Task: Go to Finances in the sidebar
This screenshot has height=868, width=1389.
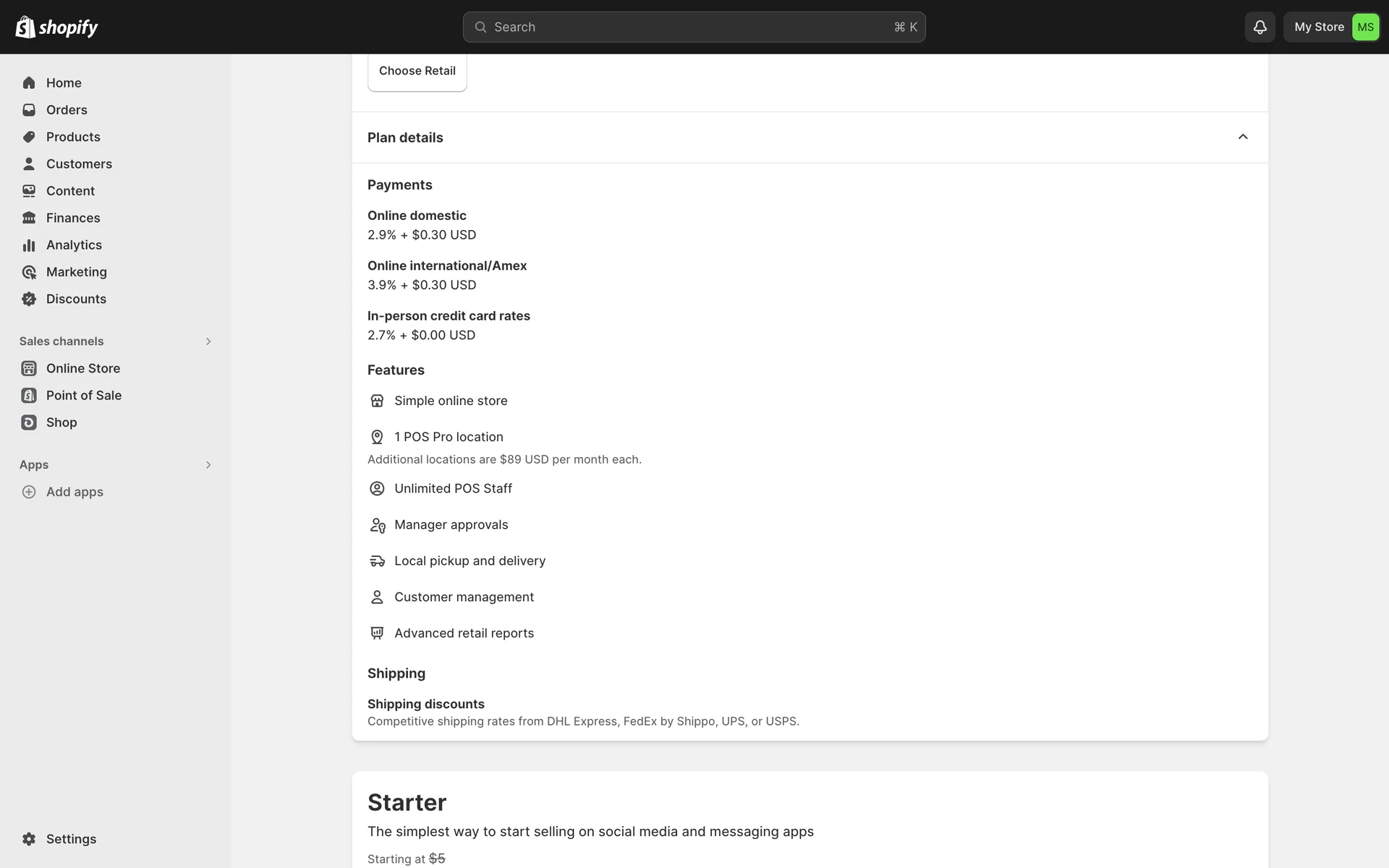Action: pos(73,218)
